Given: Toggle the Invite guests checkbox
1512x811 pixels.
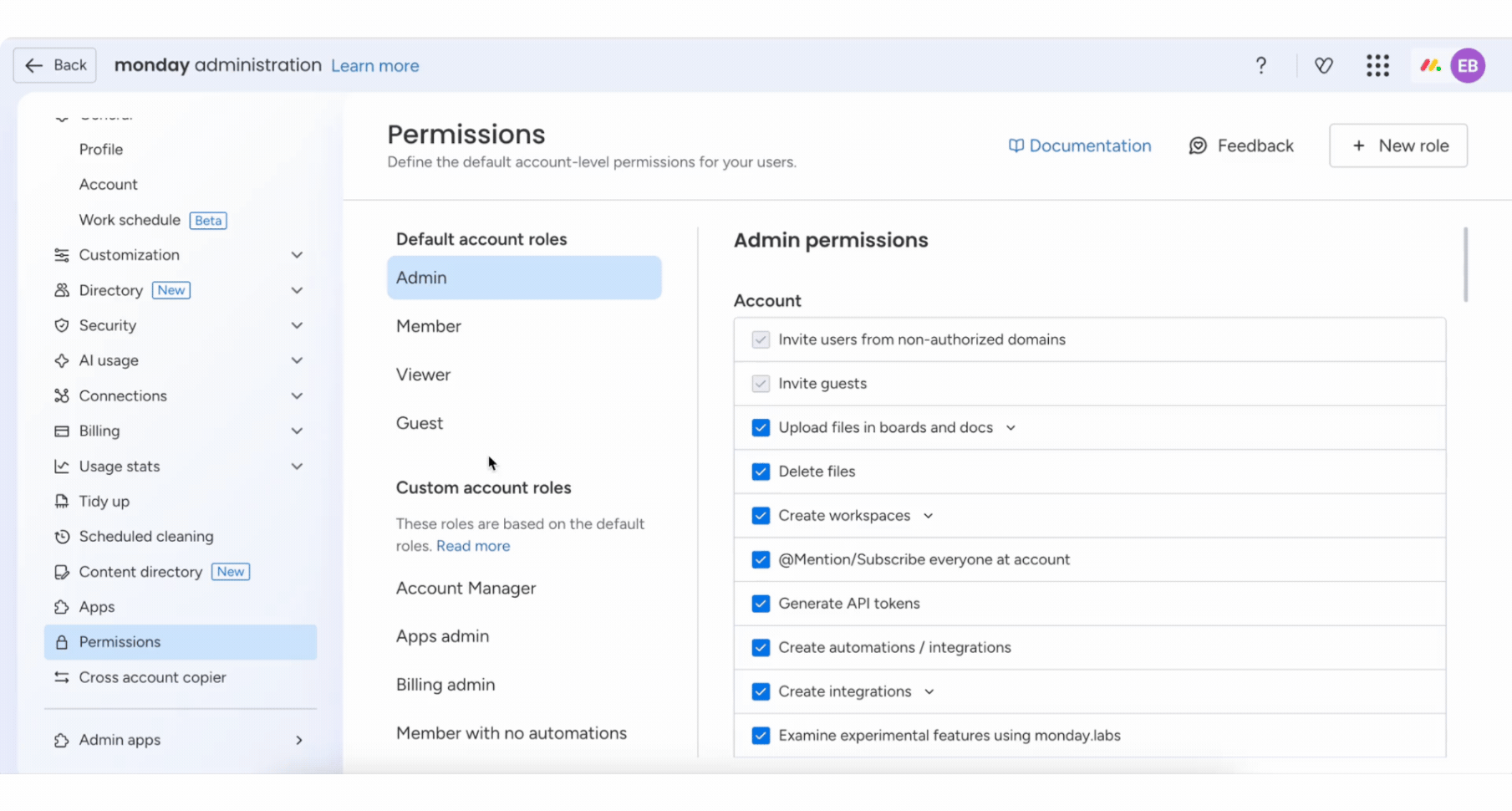Looking at the screenshot, I should click(x=761, y=384).
